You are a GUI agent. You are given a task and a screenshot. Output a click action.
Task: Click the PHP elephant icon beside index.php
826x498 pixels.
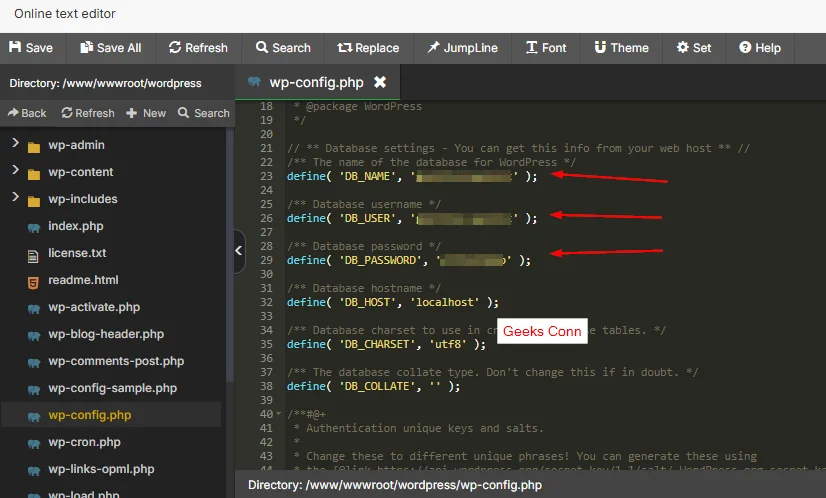click(34, 228)
